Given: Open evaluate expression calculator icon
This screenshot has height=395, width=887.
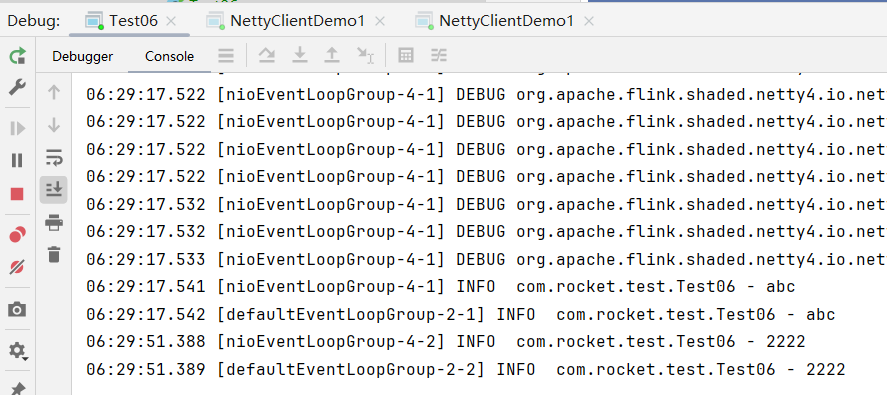Looking at the screenshot, I should point(406,55).
